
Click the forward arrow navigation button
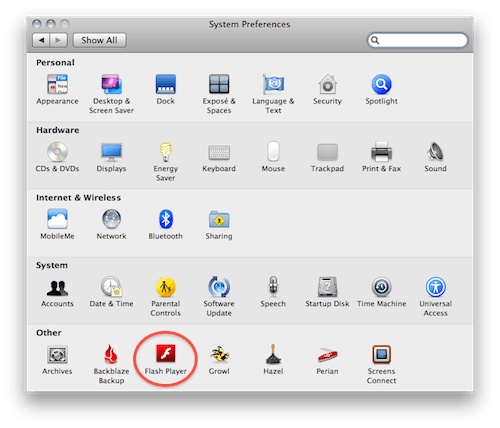pyautogui.click(x=59, y=40)
